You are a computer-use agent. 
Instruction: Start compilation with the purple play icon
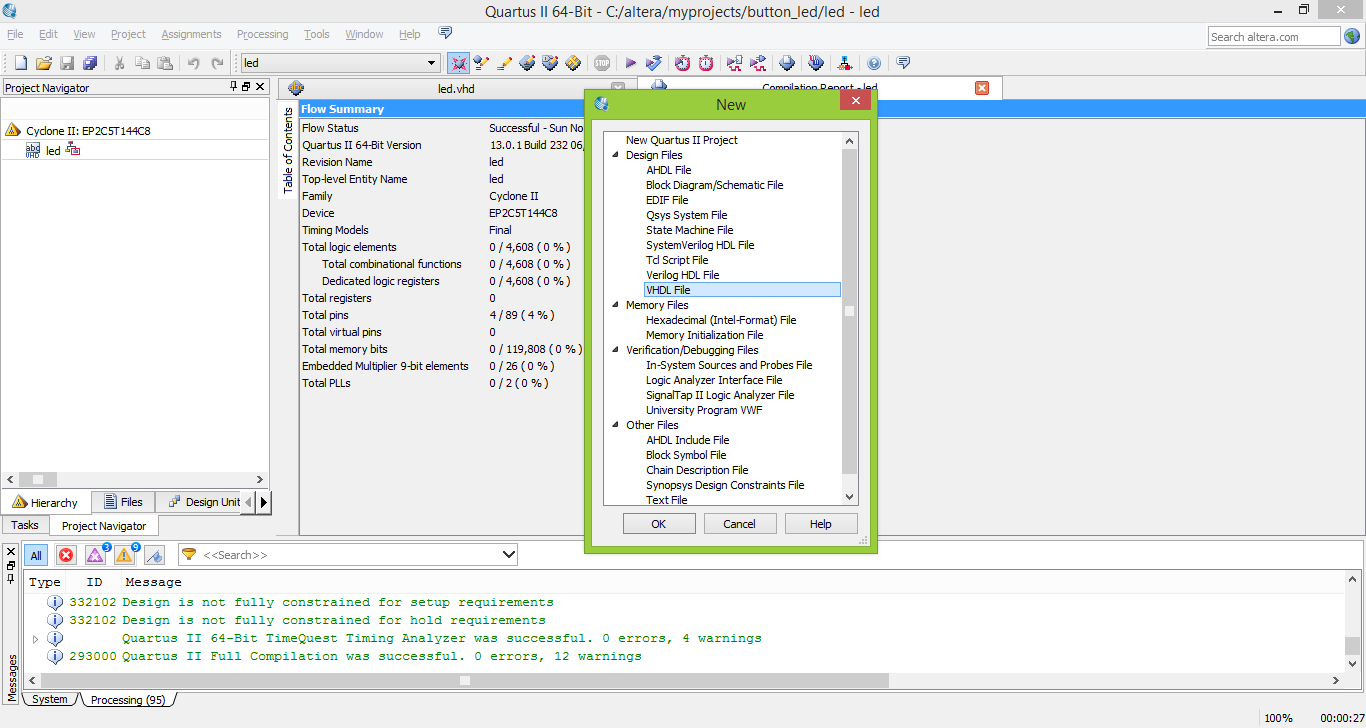pyautogui.click(x=631, y=63)
